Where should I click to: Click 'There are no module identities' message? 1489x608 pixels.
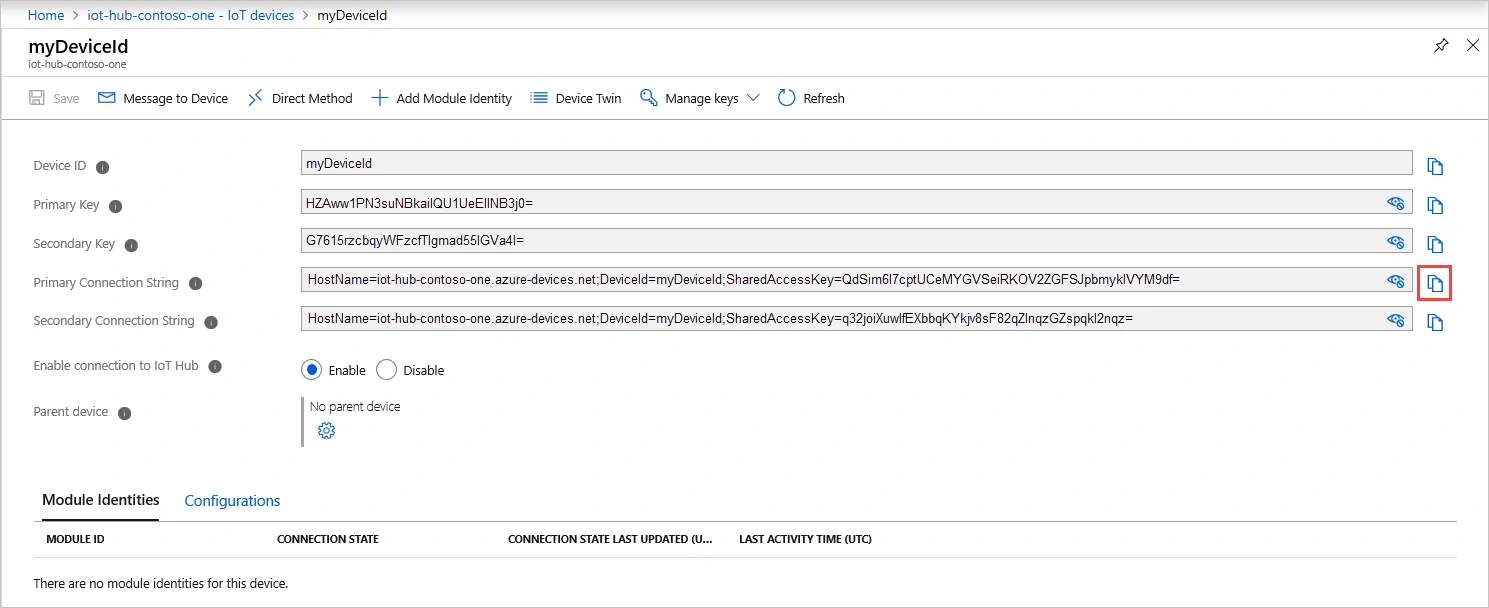click(161, 583)
